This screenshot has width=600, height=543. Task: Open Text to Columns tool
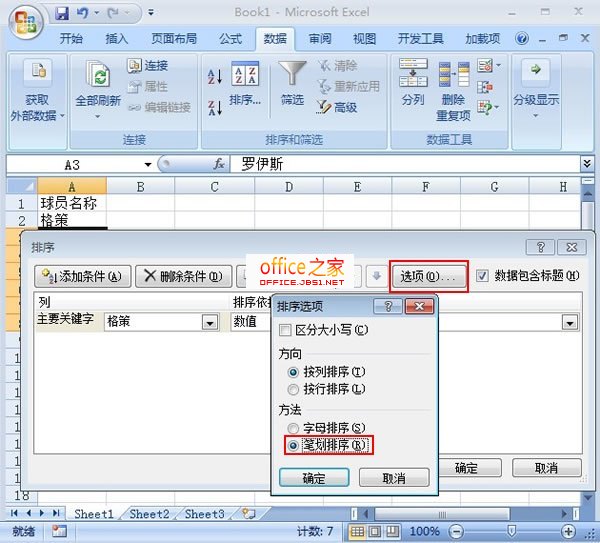click(x=413, y=73)
